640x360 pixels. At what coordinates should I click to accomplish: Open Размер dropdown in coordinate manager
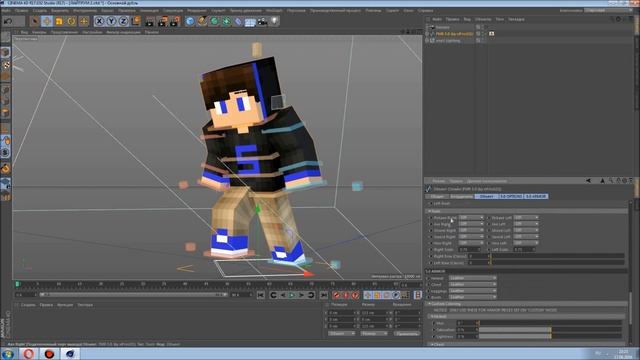(373, 333)
